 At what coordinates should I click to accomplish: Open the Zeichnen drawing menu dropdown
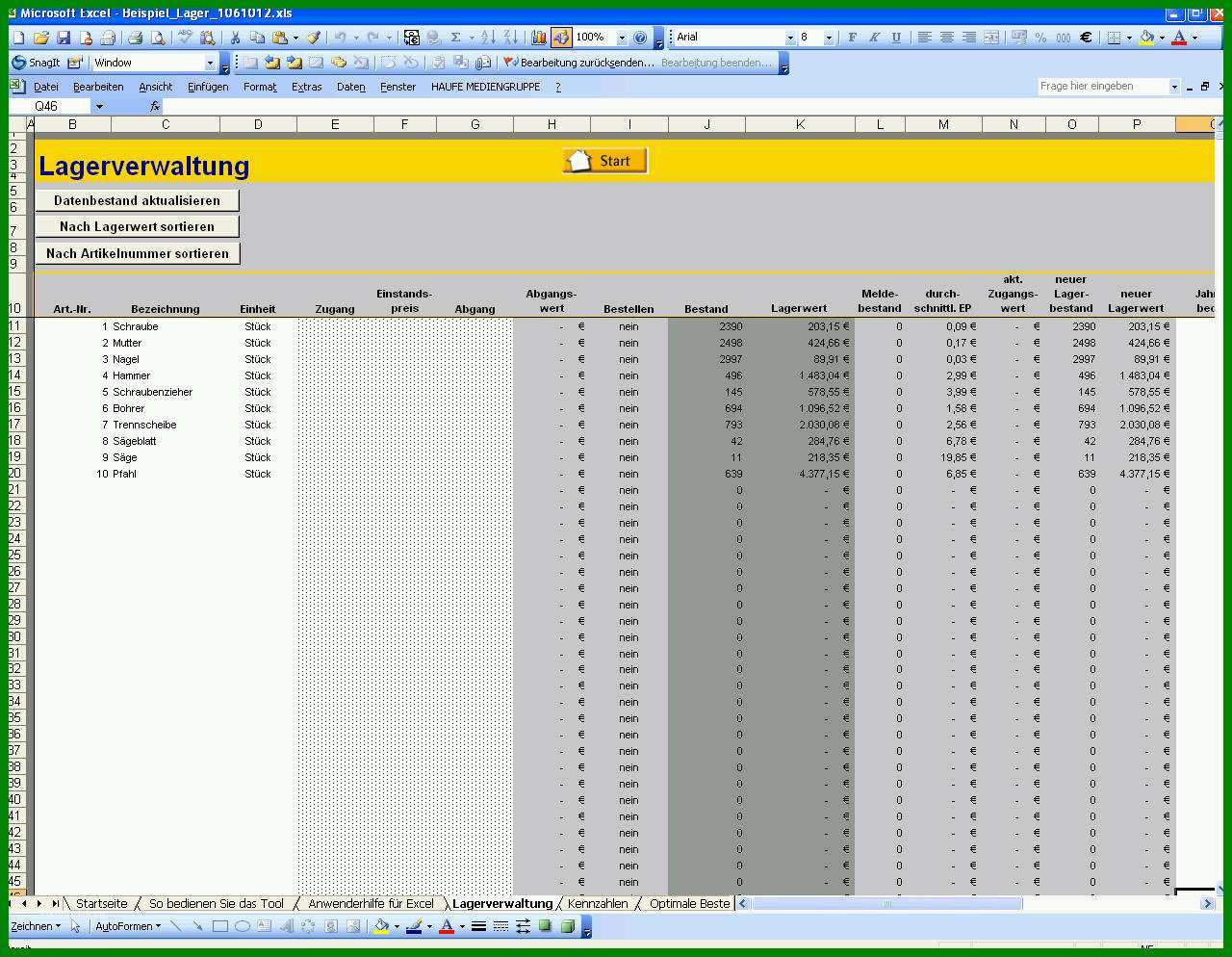point(36,926)
